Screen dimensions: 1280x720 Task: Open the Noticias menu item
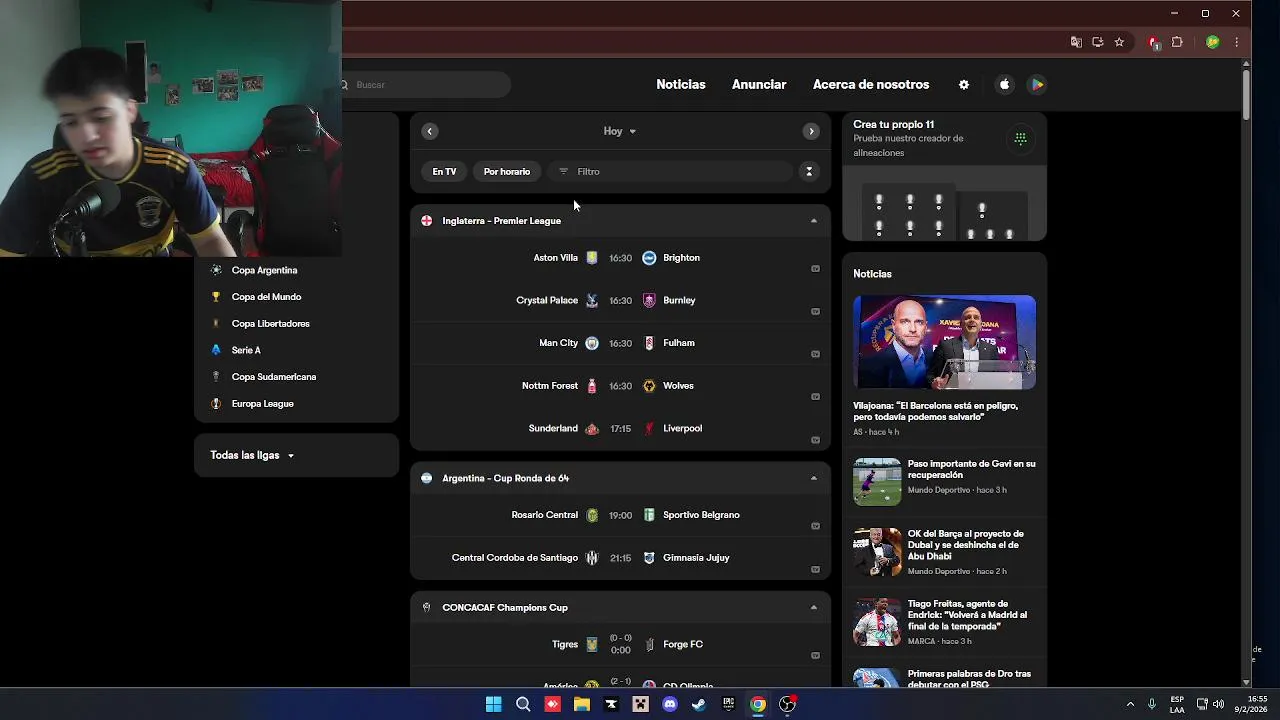pyautogui.click(x=681, y=85)
